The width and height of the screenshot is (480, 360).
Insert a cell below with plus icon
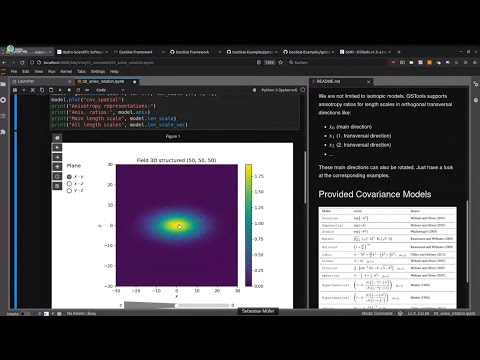(x=24, y=90)
